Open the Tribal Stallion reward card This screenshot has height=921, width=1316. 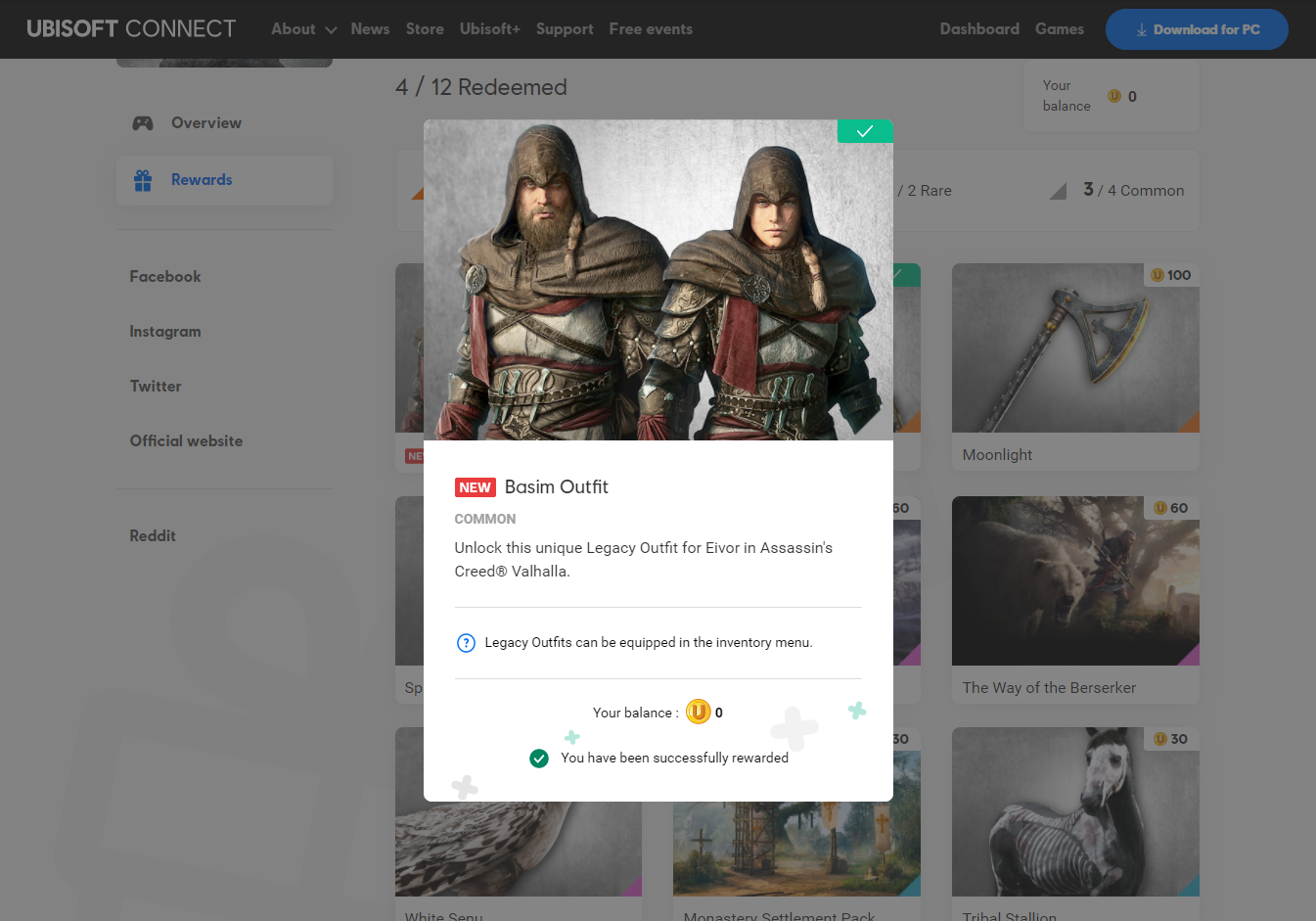pyautogui.click(x=1075, y=824)
